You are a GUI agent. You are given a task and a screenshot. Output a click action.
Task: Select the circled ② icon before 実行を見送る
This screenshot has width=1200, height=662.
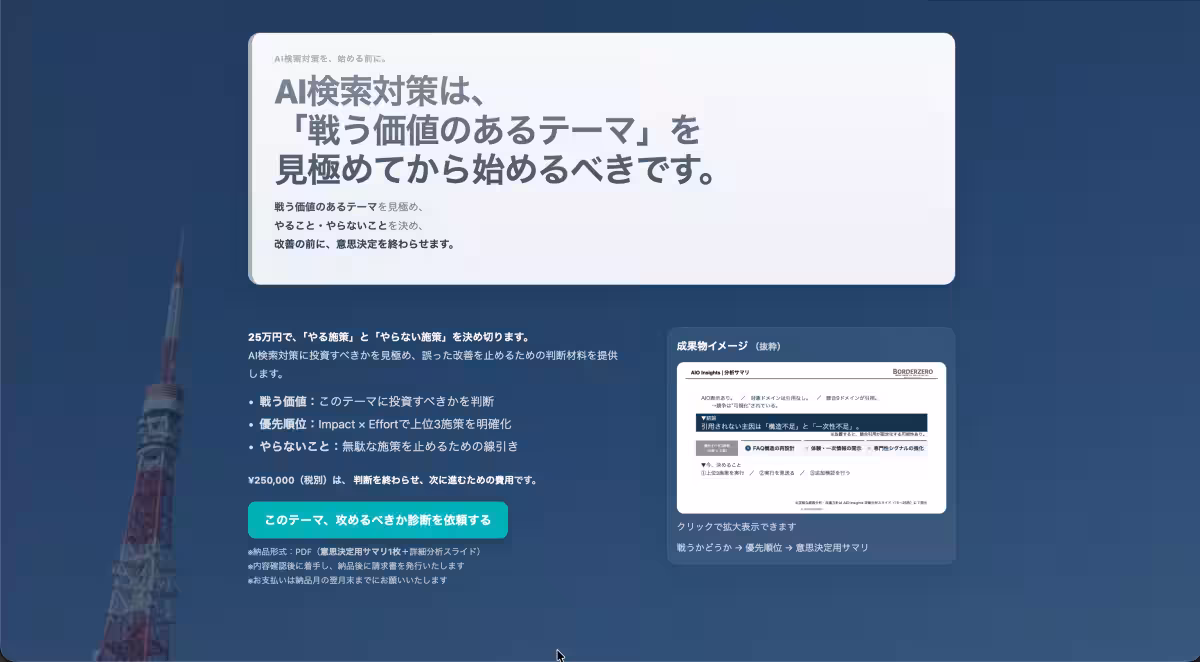(762, 473)
